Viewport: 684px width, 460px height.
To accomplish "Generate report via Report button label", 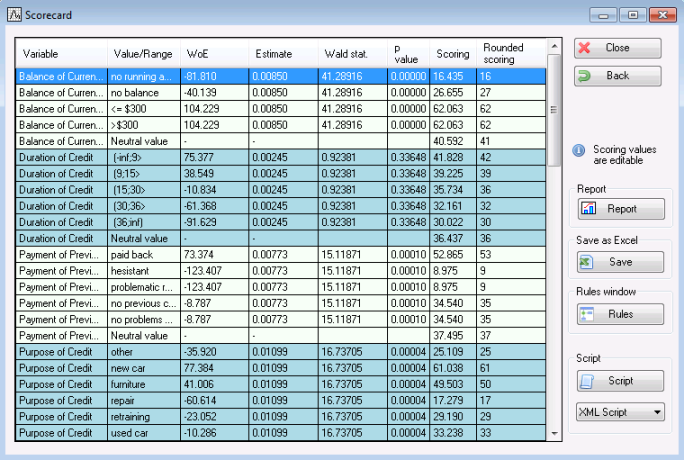I will pyautogui.click(x=622, y=209).
